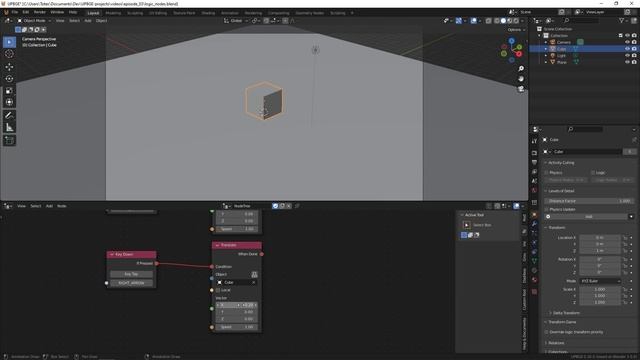Select the Cursor tool

[x=9, y=54]
